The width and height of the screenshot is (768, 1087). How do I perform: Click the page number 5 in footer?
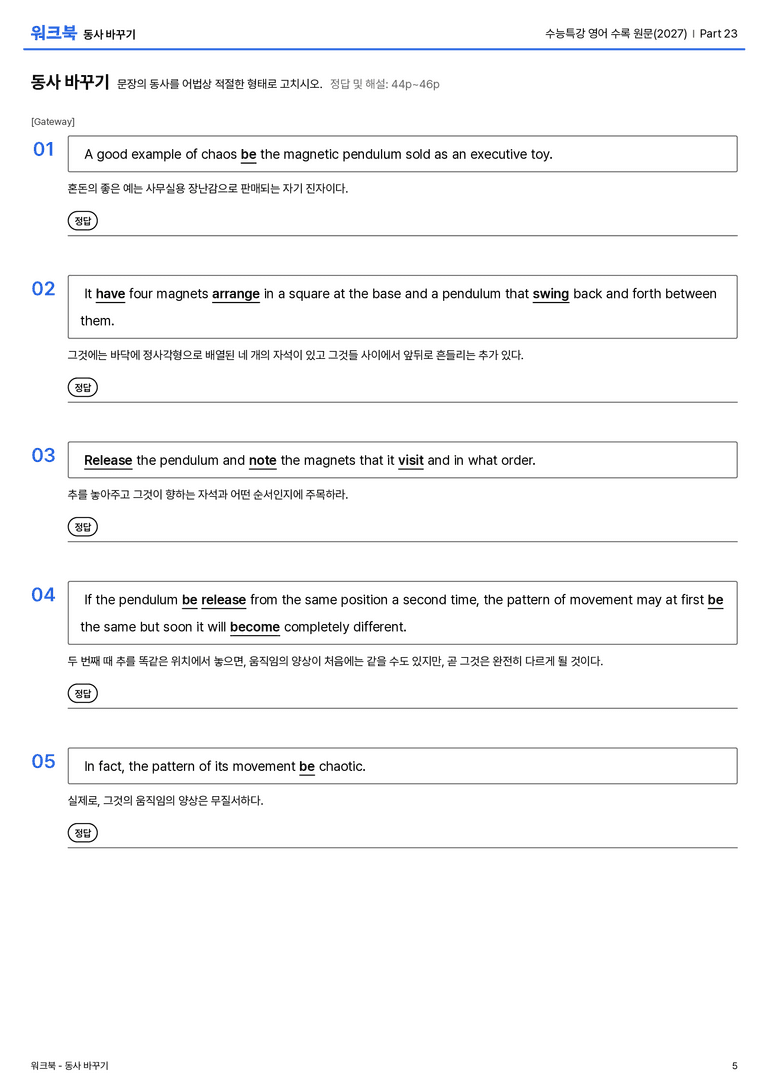pos(735,1066)
